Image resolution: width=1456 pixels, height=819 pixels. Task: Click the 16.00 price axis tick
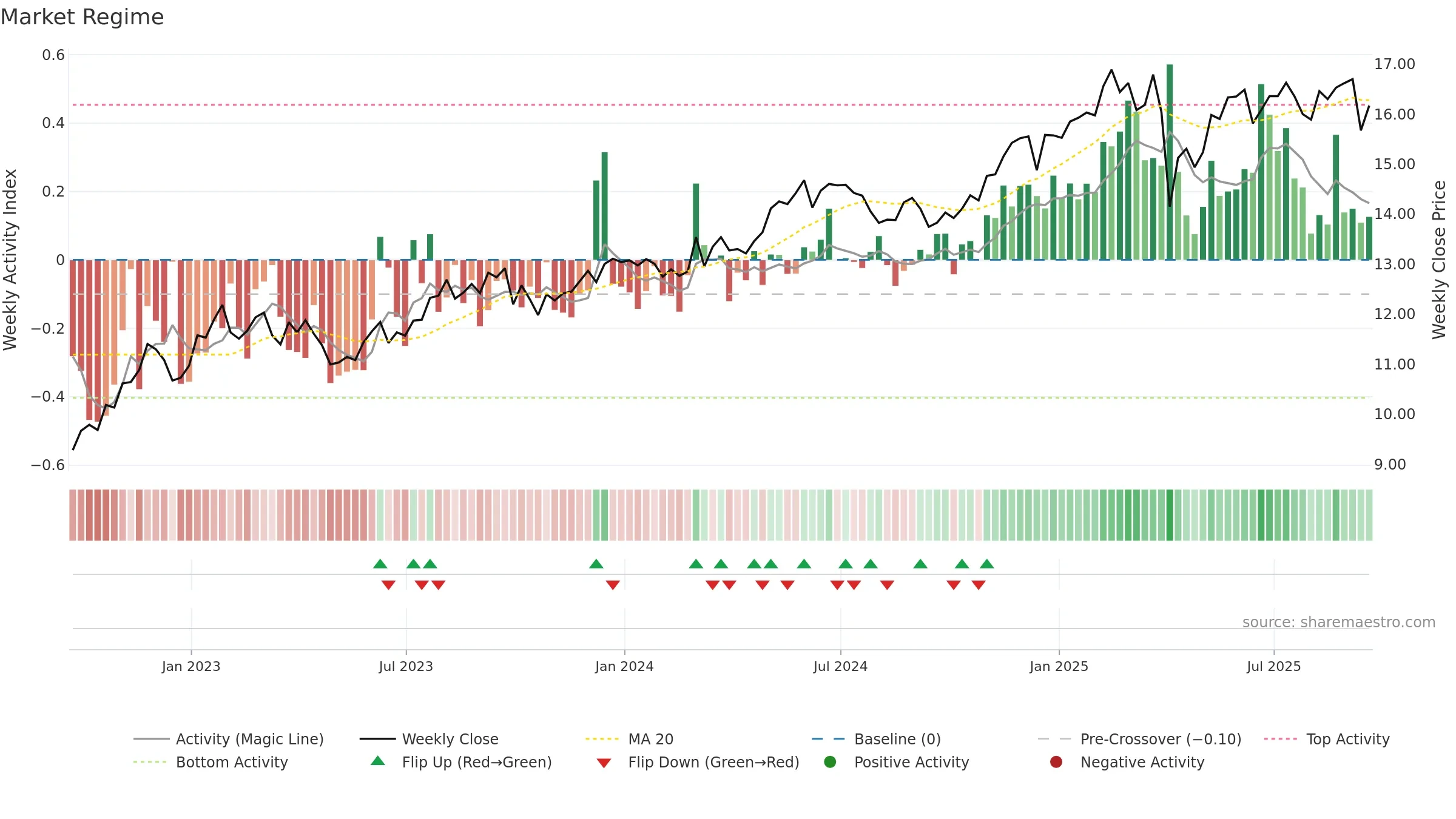pos(1395,114)
